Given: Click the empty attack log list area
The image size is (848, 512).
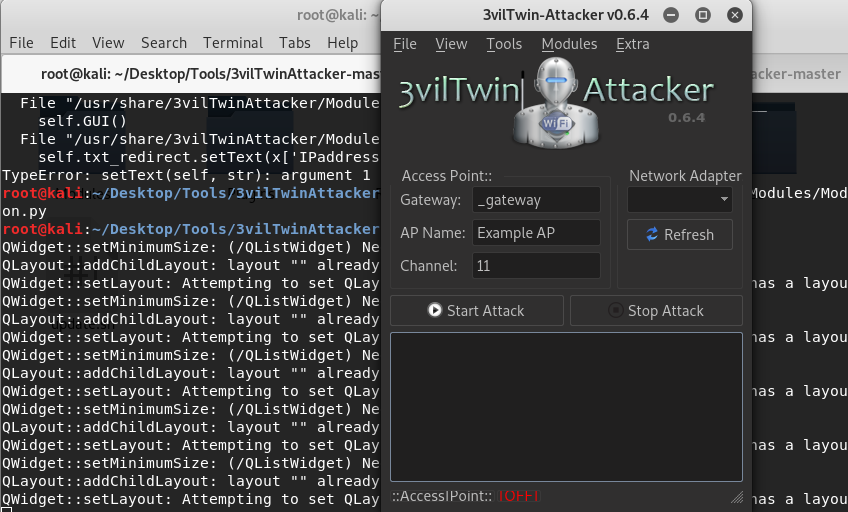Looking at the screenshot, I should point(566,407).
